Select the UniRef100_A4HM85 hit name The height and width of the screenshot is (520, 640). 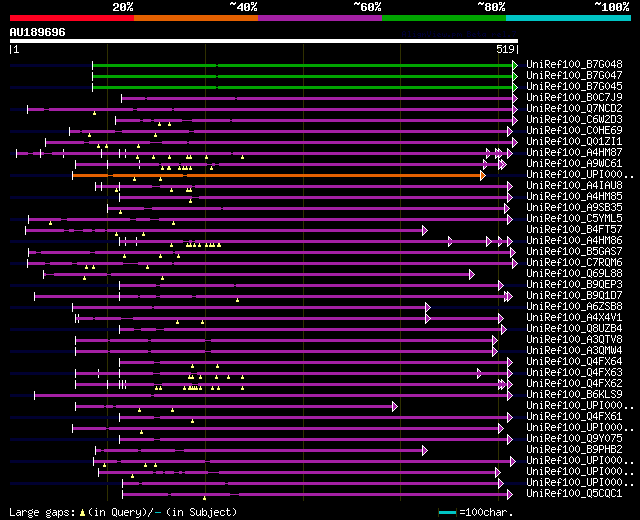point(574,197)
